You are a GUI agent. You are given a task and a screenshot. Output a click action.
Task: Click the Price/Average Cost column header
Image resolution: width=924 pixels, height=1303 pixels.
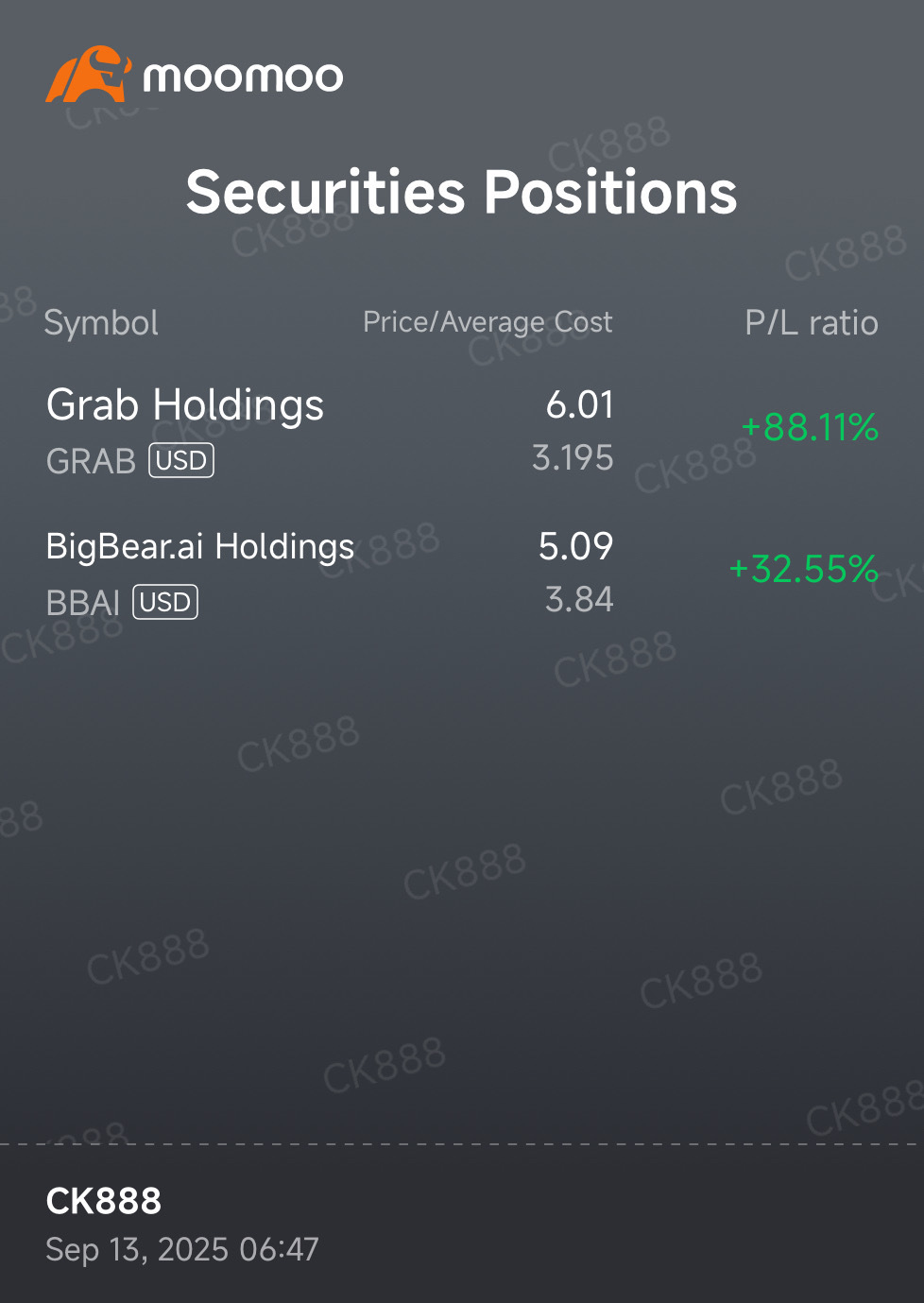(488, 322)
